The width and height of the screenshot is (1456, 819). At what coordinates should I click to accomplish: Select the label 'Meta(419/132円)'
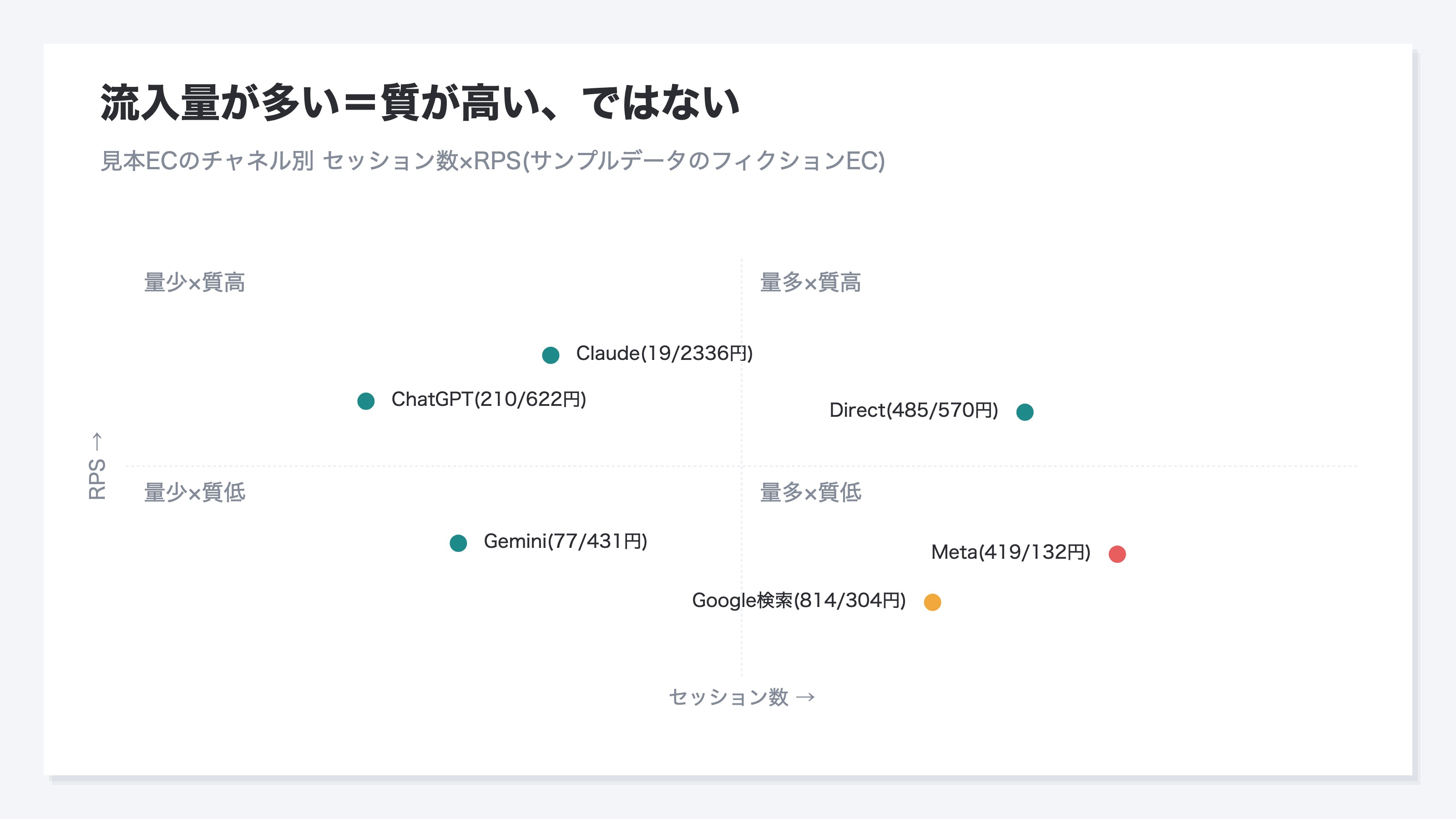click(x=1011, y=552)
